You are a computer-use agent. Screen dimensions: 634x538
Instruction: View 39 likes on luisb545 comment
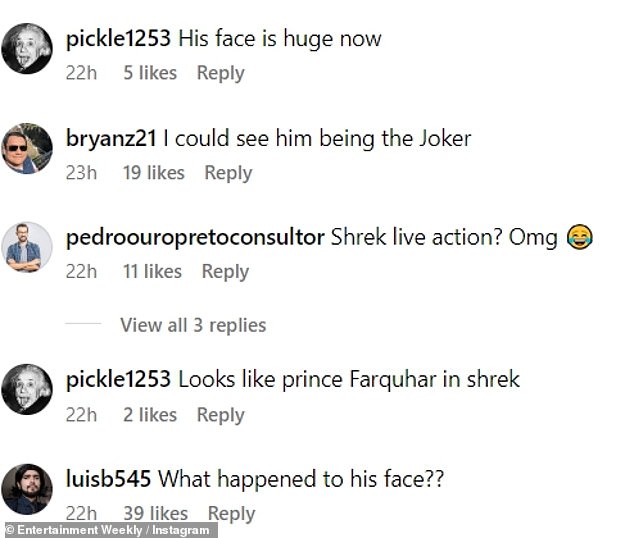coord(155,514)
